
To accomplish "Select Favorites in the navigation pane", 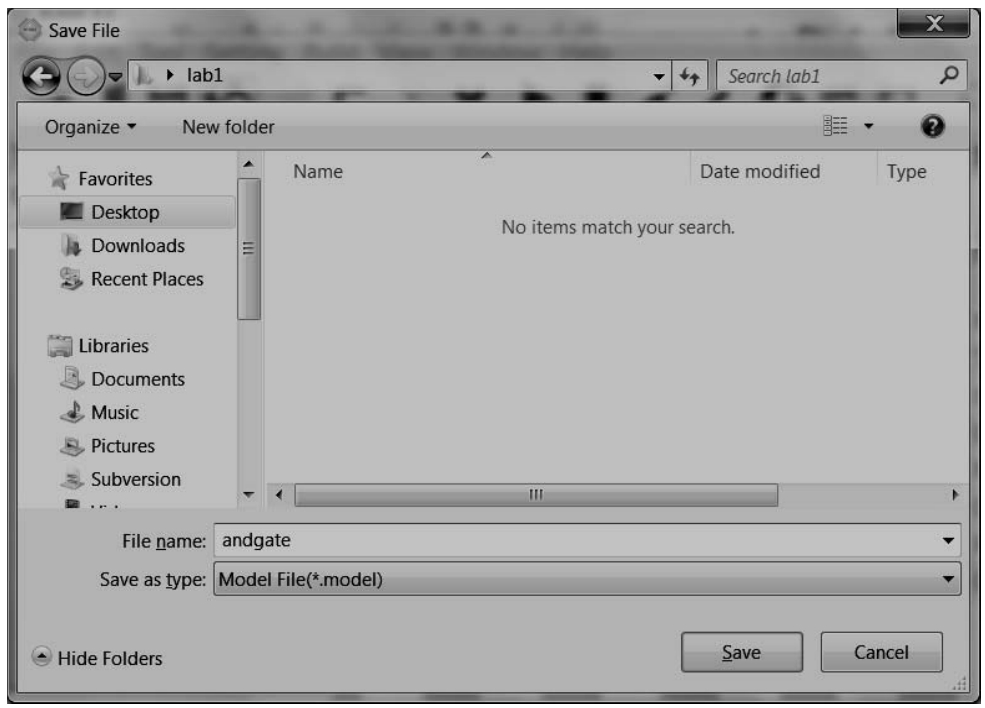I will tap(115, 179).
